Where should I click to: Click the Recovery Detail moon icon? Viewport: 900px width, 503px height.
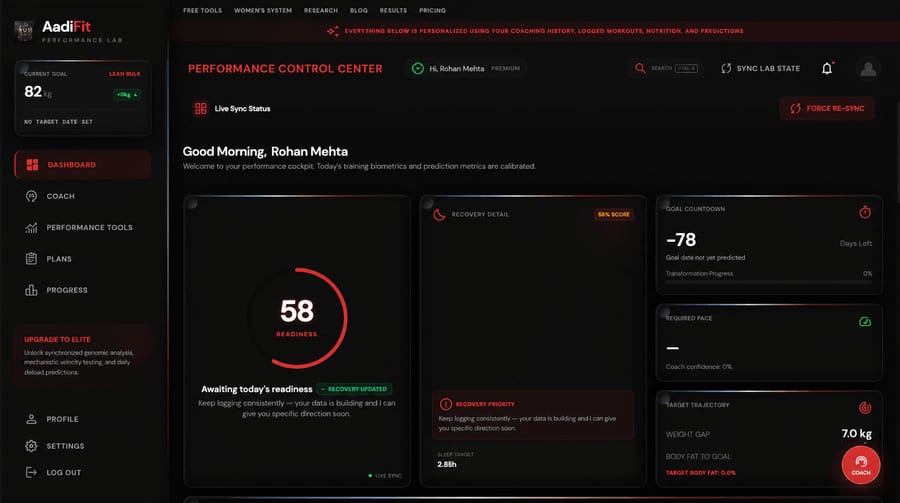pos(439,215)
